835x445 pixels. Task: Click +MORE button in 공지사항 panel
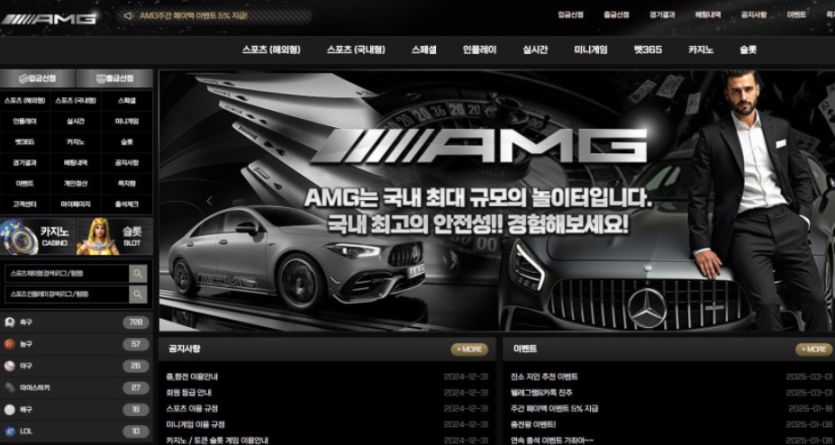coord(469,350)
